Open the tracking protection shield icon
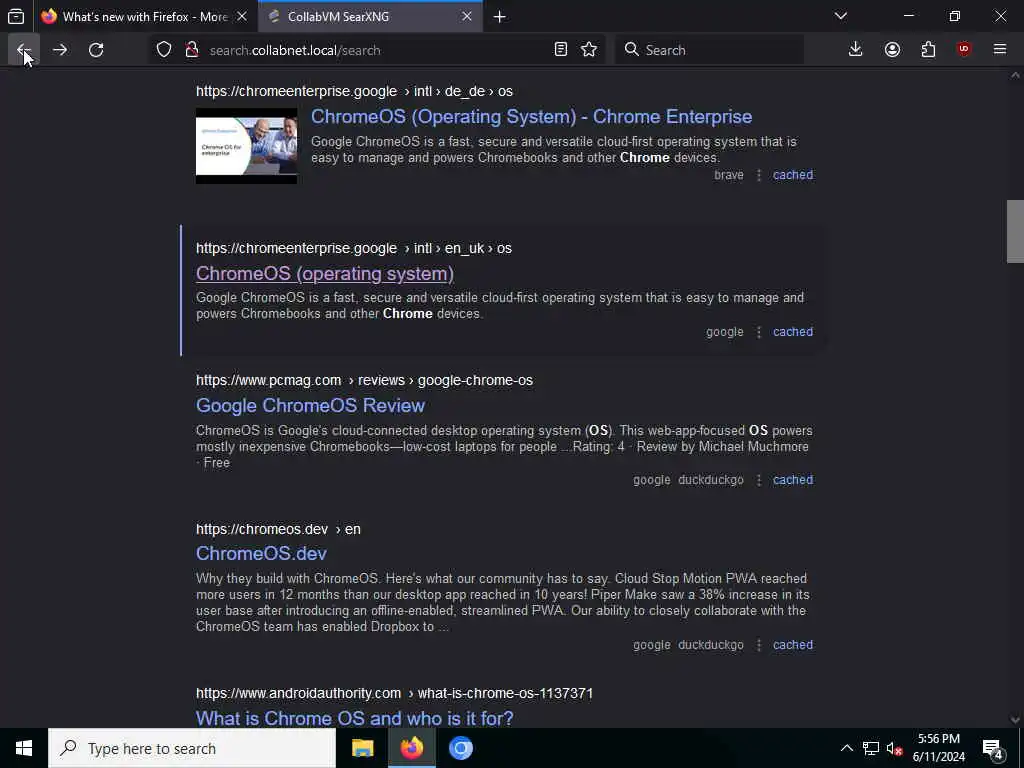 pyautogui.click(x=164, y=50)
